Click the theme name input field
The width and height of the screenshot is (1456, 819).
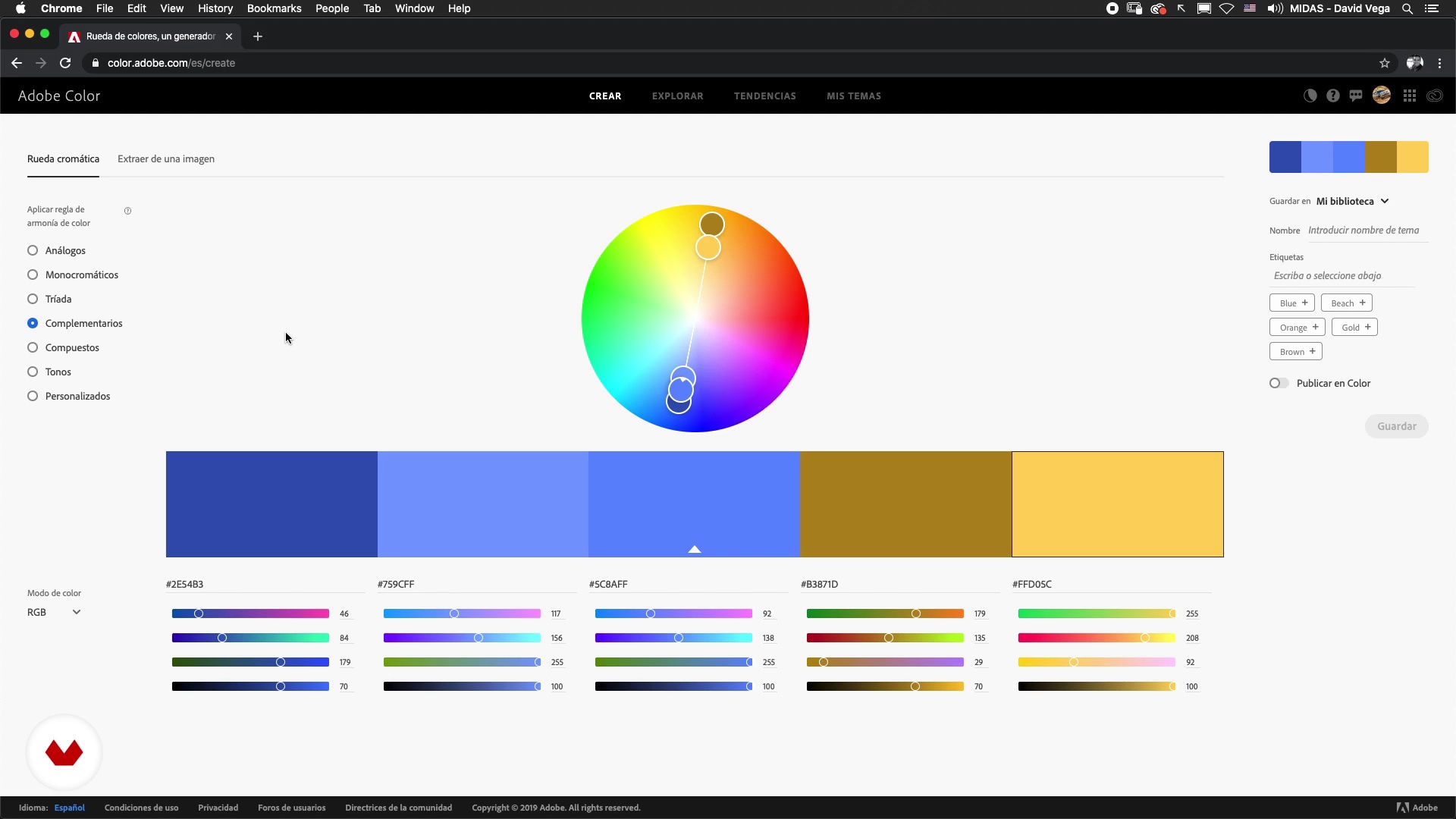1367,230
